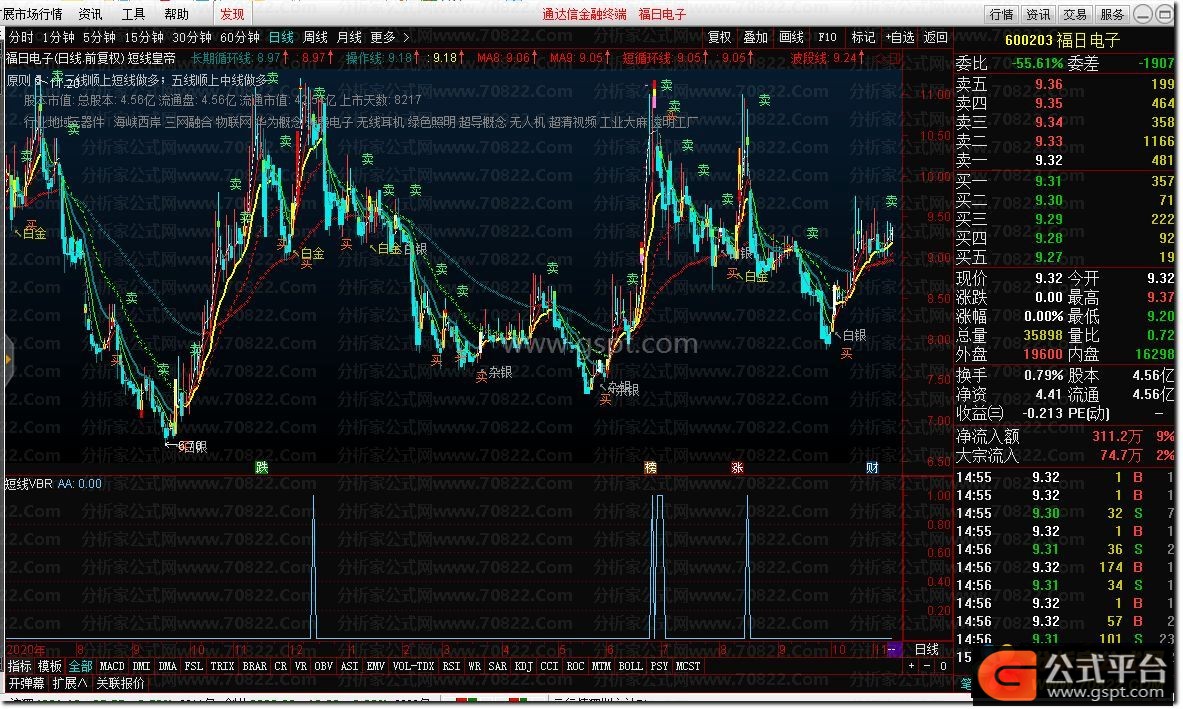Screen dimensions: 1183x709
Task: Open the 工具 menu
Action: [x=133, y=14]
